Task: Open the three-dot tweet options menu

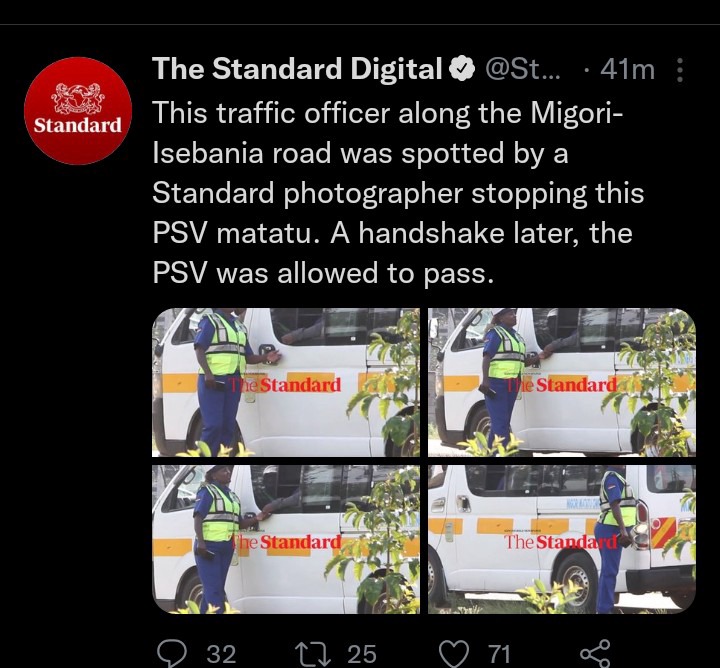Action: 680,70
